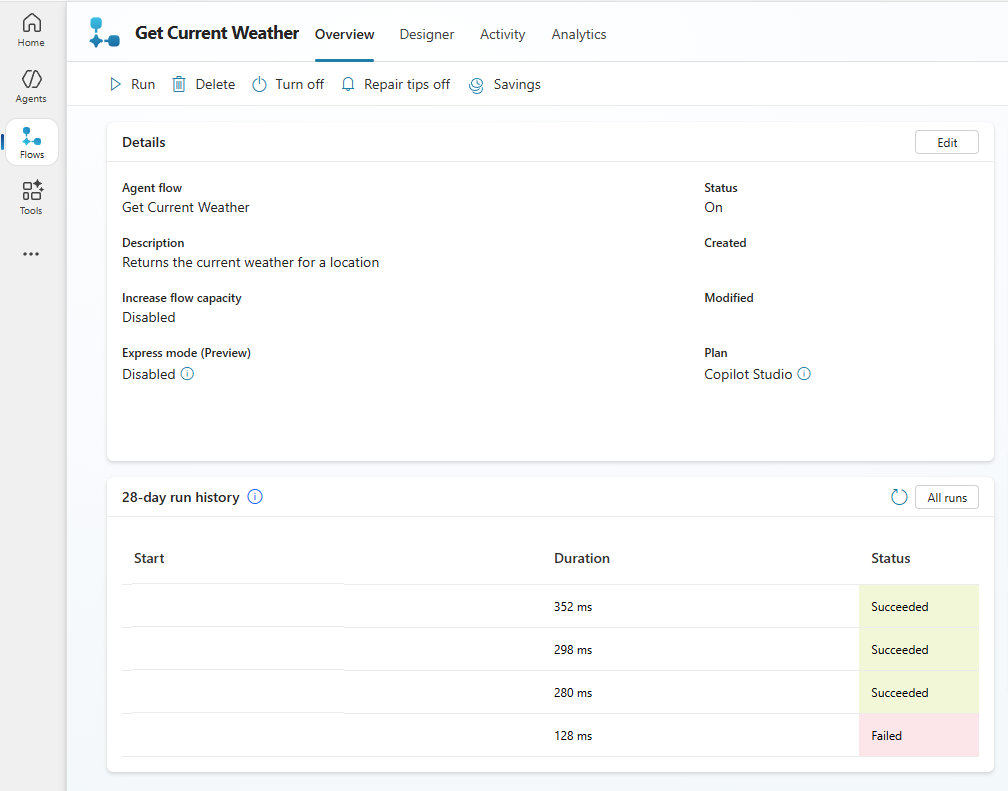Refresh the run history list
The height and width of the screenshot is (791, 1008).
coord(899,497)
